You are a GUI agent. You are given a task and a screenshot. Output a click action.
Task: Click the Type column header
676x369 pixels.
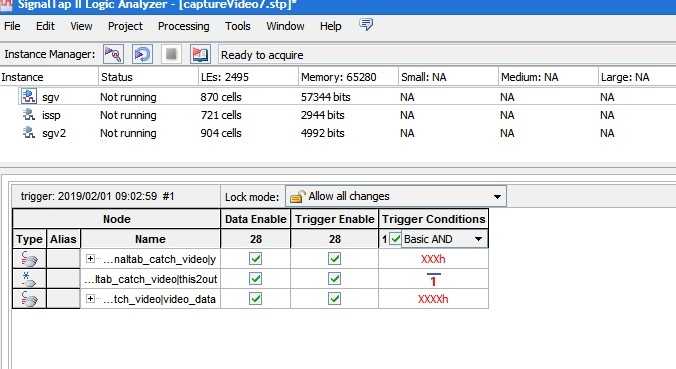(29, 239)
